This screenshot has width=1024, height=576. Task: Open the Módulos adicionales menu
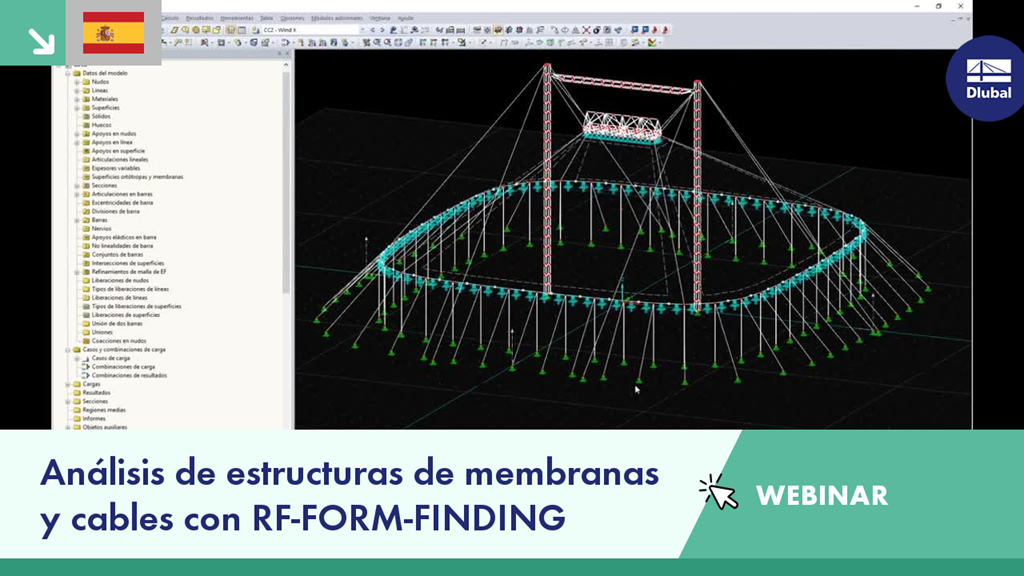click(x=337, y=18)
